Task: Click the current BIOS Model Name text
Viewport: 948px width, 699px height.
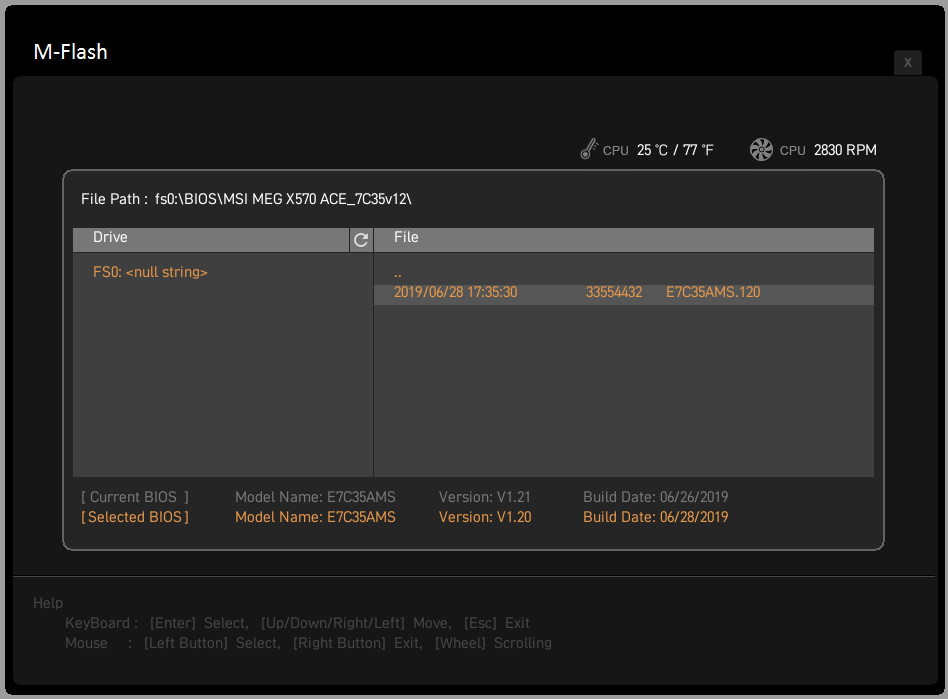Action: click(x=315, y=497)
